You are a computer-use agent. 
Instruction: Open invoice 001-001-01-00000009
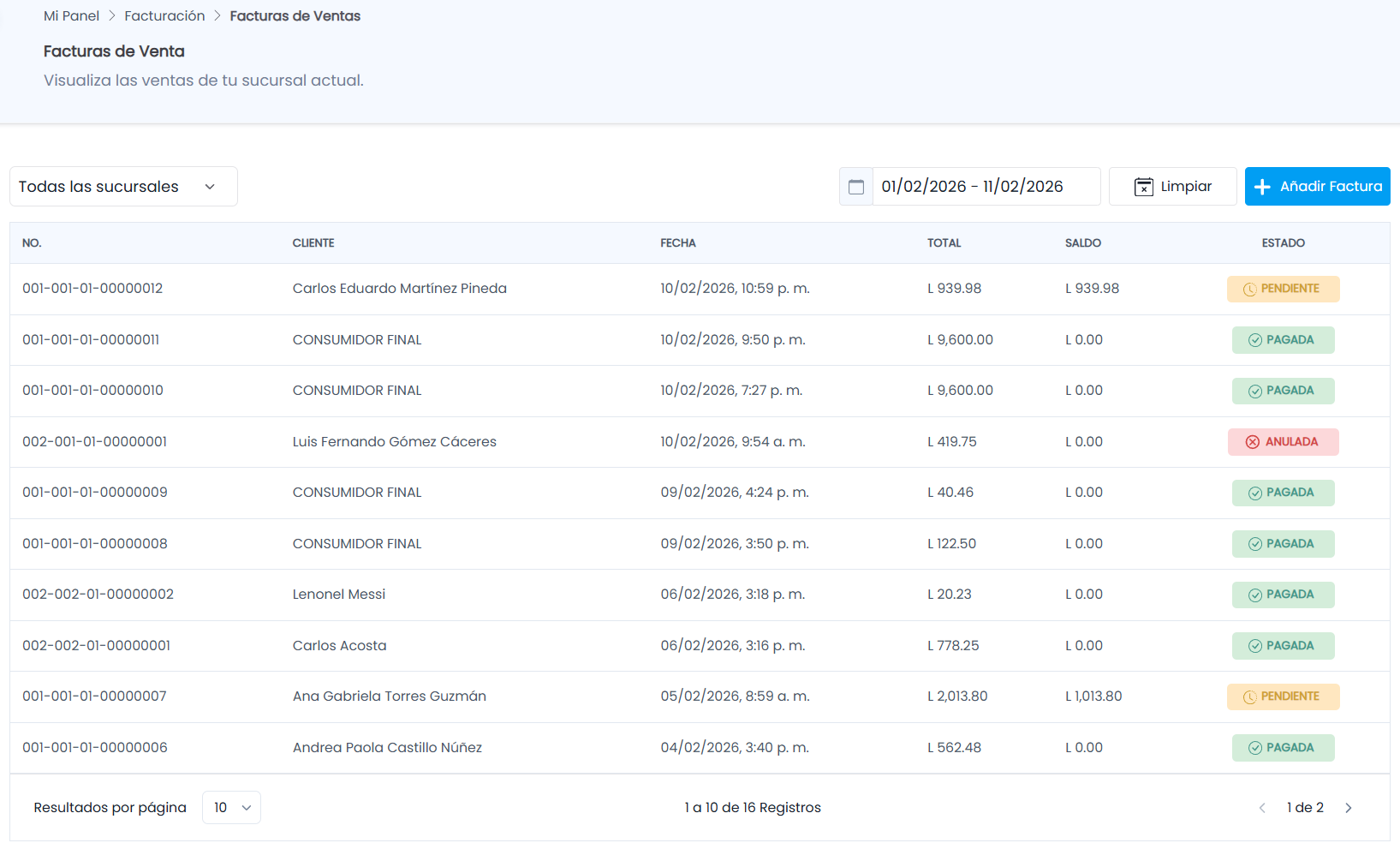pyautogui.click(x=95, y=493)
